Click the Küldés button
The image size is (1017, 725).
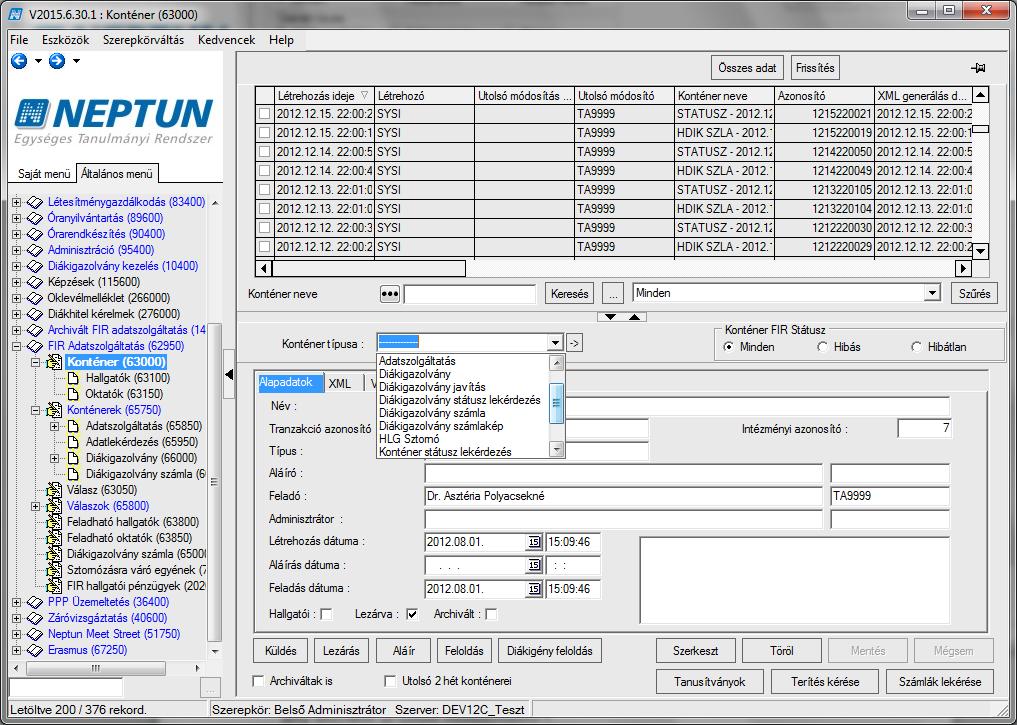pyautogui.click(x=280, y=650)
